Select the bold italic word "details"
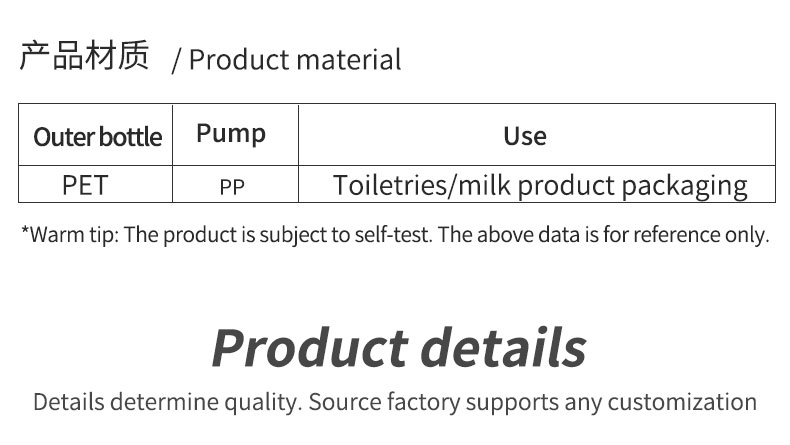The image size is (790, 445). pyautogui.click(x=503, y=347)
